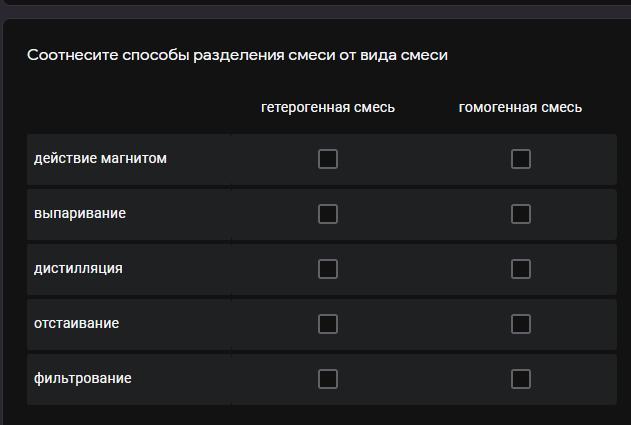631x425 pixels.
Task: Tick гетерогенная смесь box for дистилляция
Action: point(328,269)
